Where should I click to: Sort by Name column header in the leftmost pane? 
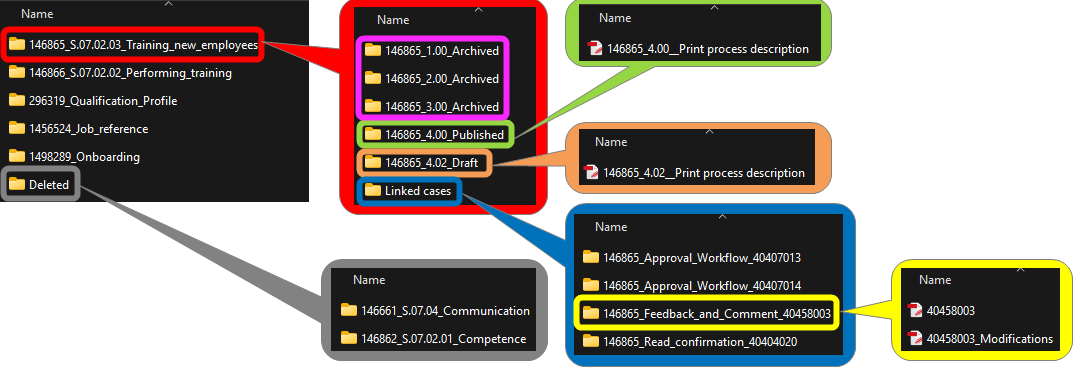(37, 13)
